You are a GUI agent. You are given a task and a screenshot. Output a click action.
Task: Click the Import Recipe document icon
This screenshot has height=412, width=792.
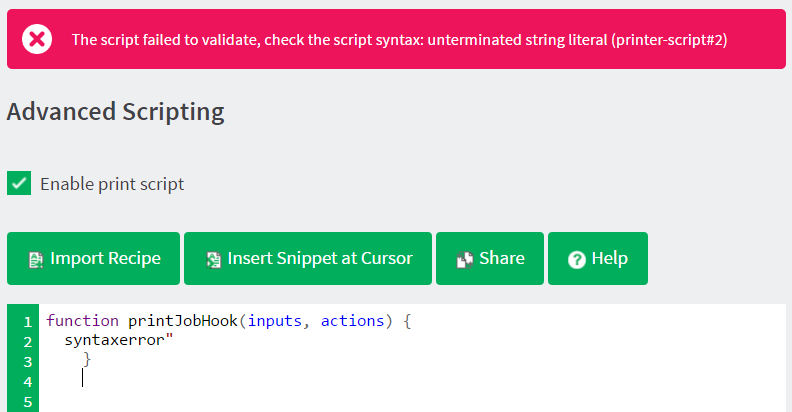35,260
